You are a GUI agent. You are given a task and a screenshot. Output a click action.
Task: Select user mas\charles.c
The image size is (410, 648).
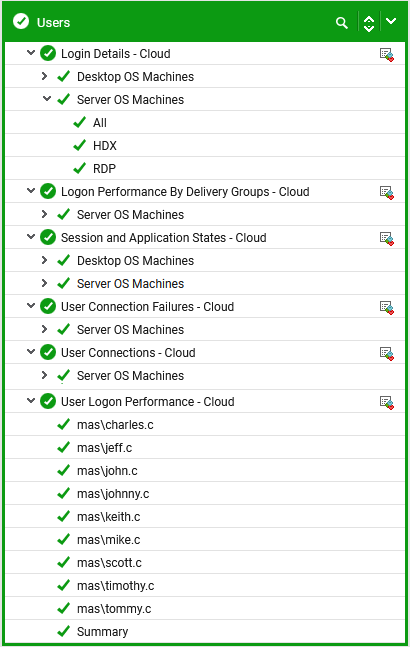point(115,425)
